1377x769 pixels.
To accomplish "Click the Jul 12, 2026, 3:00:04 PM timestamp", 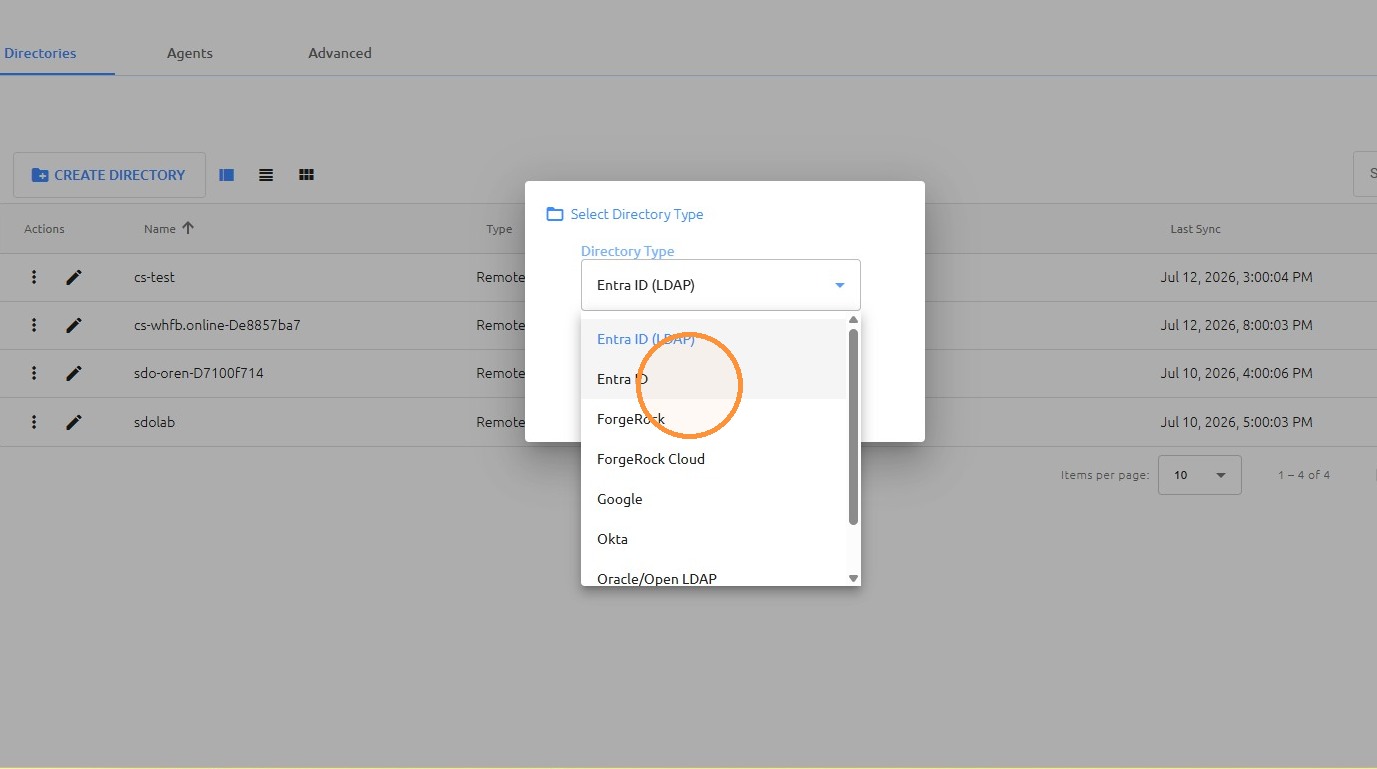I will [x=1237, y=277].
